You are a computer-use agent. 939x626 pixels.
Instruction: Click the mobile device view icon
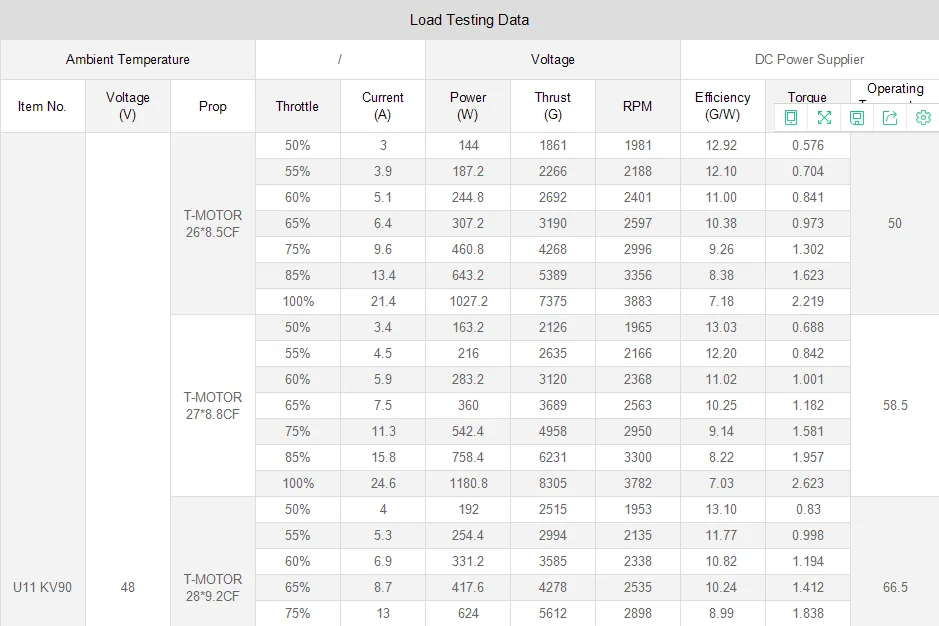pyautogui.click(x=791, y=118)
